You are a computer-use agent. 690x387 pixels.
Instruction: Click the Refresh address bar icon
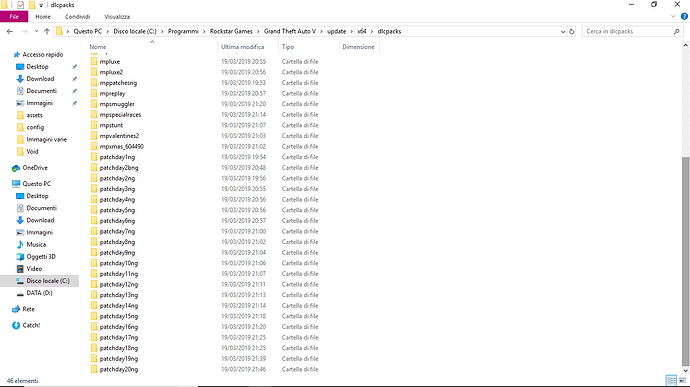tap(572, 31)
